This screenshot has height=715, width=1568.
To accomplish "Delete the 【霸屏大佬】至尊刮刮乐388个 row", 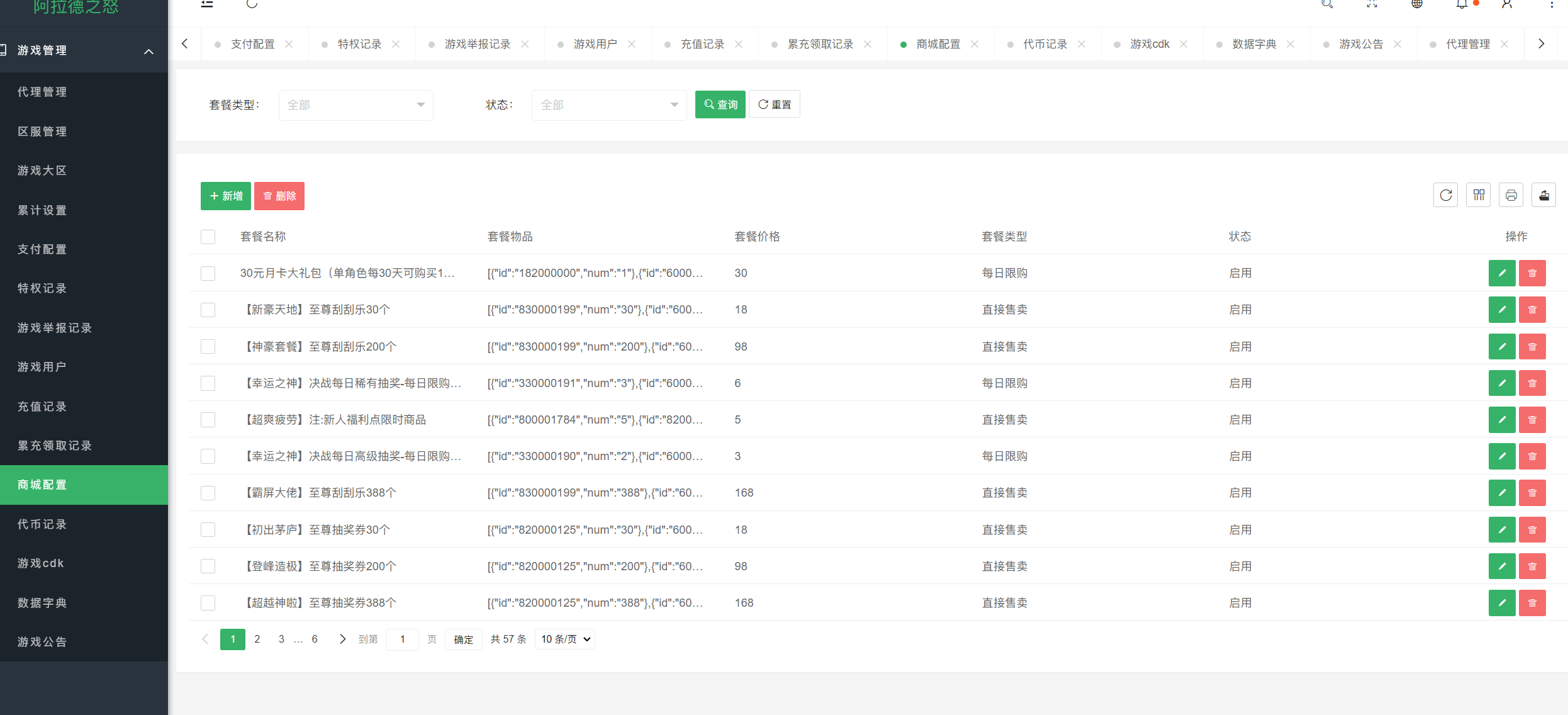I will point(1532,493).
